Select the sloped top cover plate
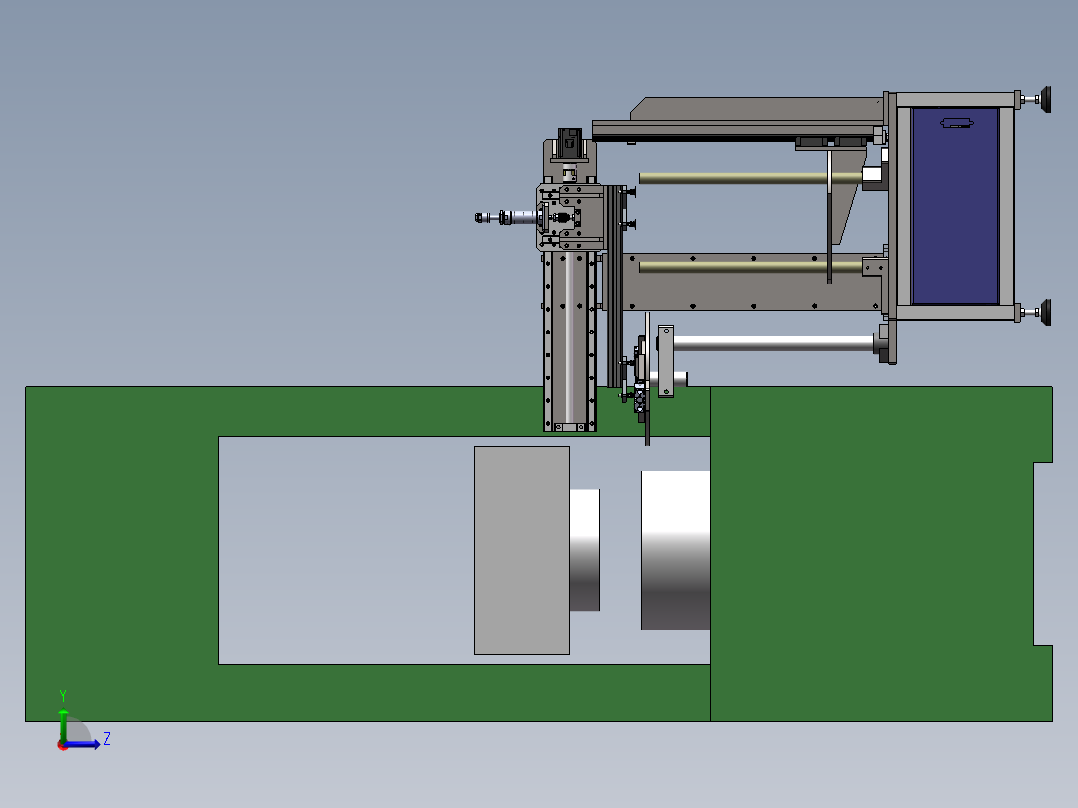The height and width of the screenshot is (808, 1078). point(756,109)
